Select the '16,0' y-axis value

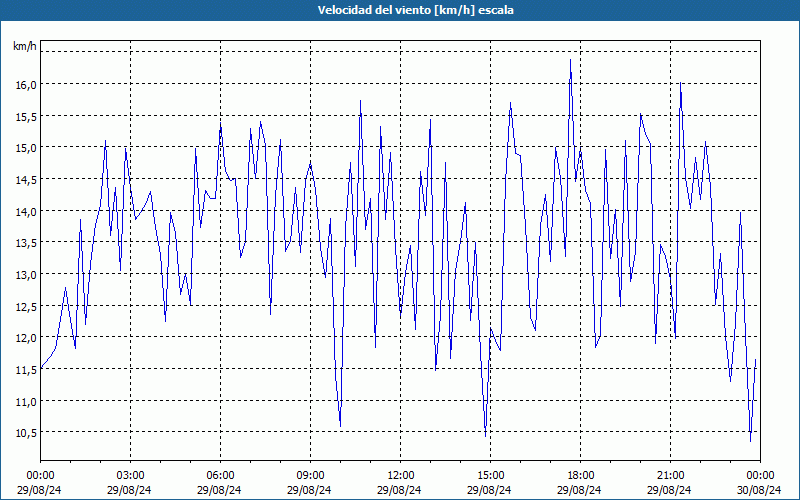point(27,85)
